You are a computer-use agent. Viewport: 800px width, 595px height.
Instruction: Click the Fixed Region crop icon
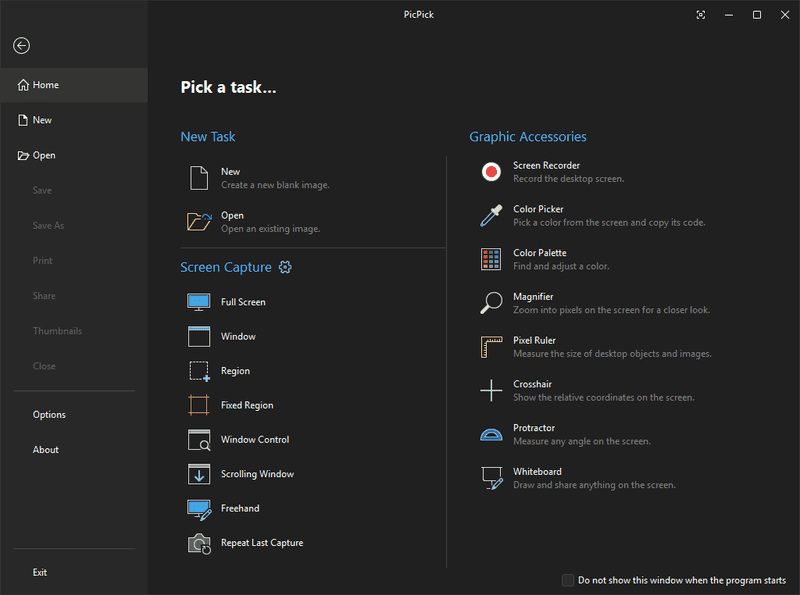tap(199, 406)
